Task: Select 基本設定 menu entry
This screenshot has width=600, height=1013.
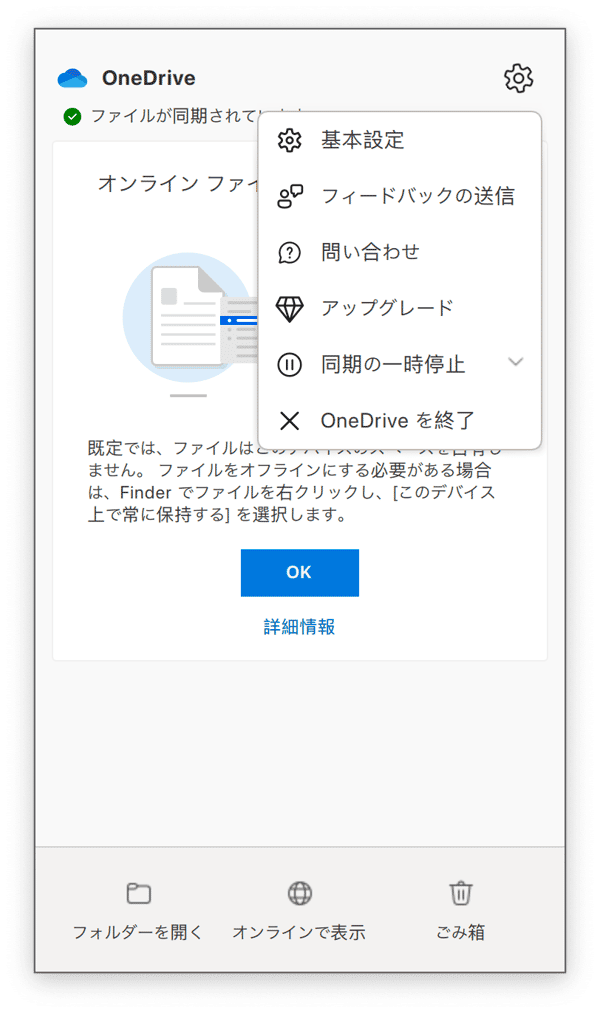Action: (x=399, y=140)
